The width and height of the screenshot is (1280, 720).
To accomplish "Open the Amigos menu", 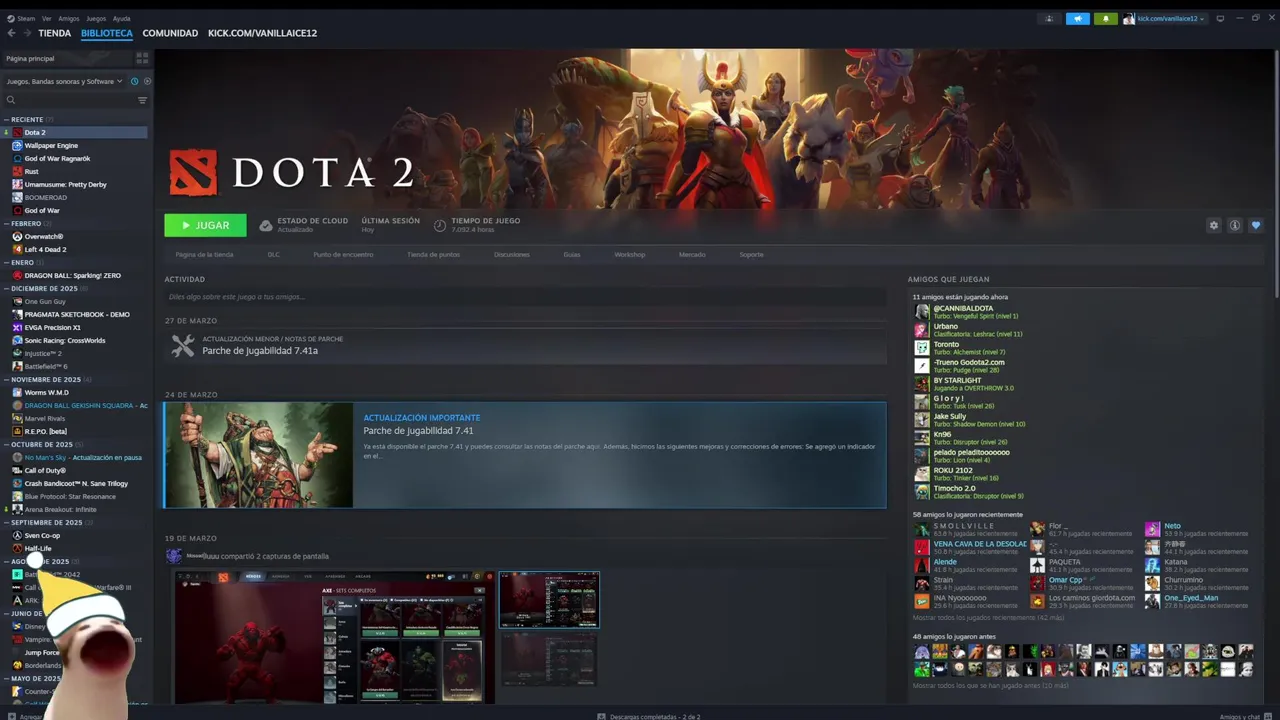I will click(69, 18).
